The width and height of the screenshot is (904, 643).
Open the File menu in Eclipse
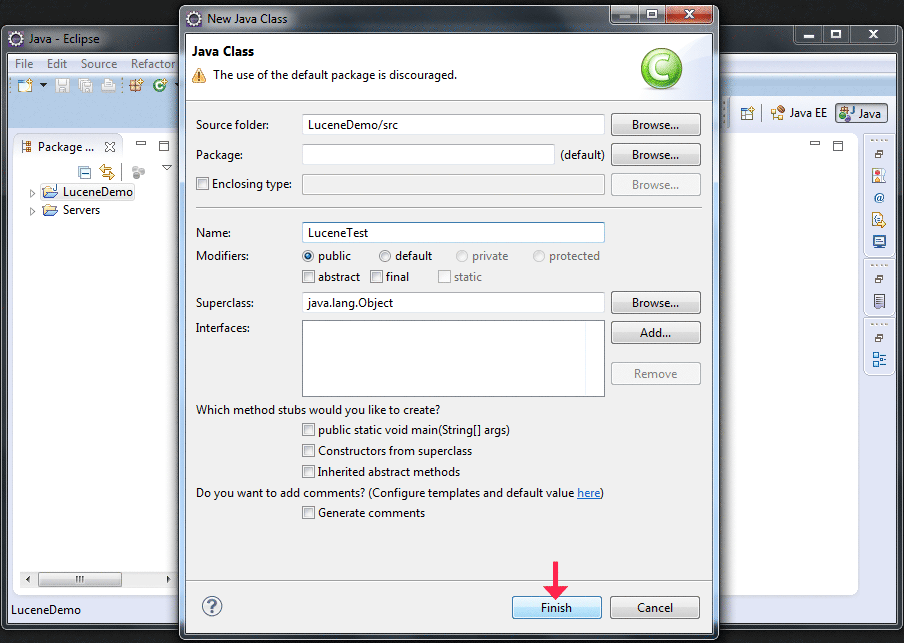[x=24, y=64]
